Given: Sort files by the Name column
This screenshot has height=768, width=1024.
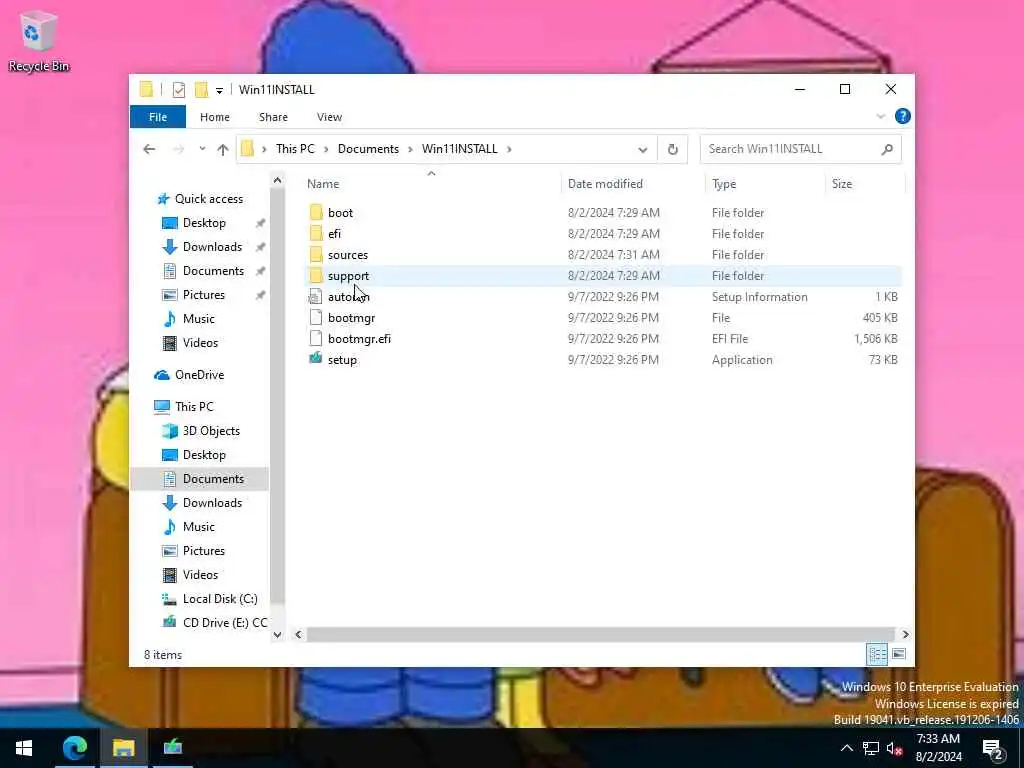Looking at the screenshot, I should coord(430,184).
